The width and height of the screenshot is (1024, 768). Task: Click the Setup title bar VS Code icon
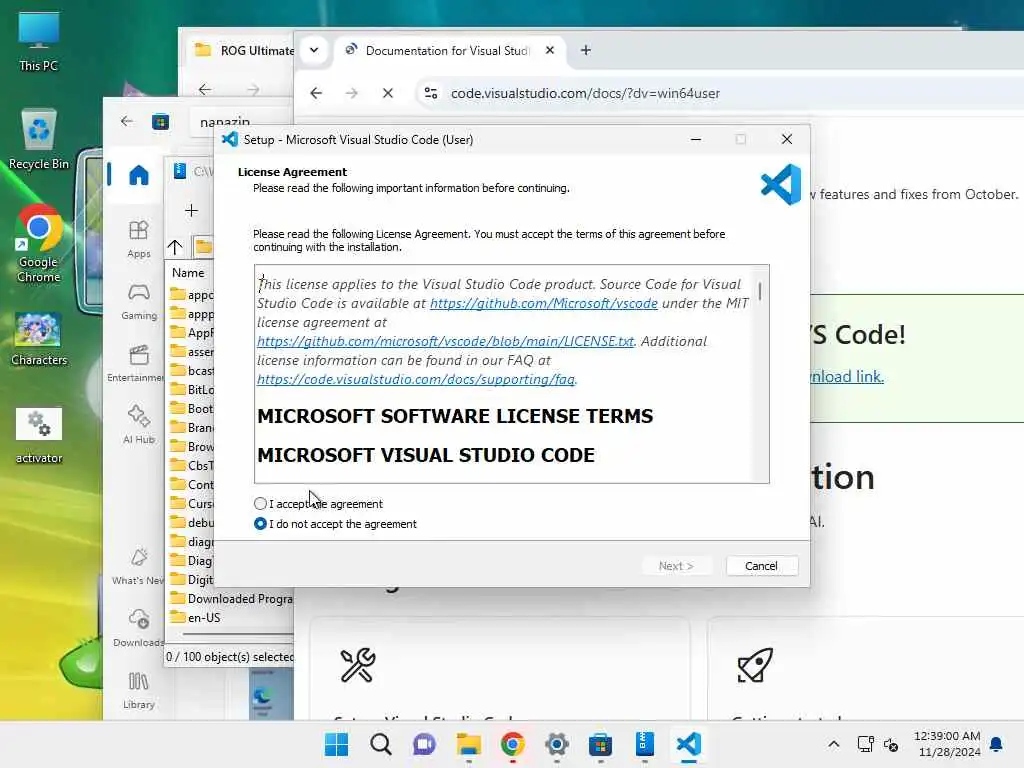coord(229,139)
